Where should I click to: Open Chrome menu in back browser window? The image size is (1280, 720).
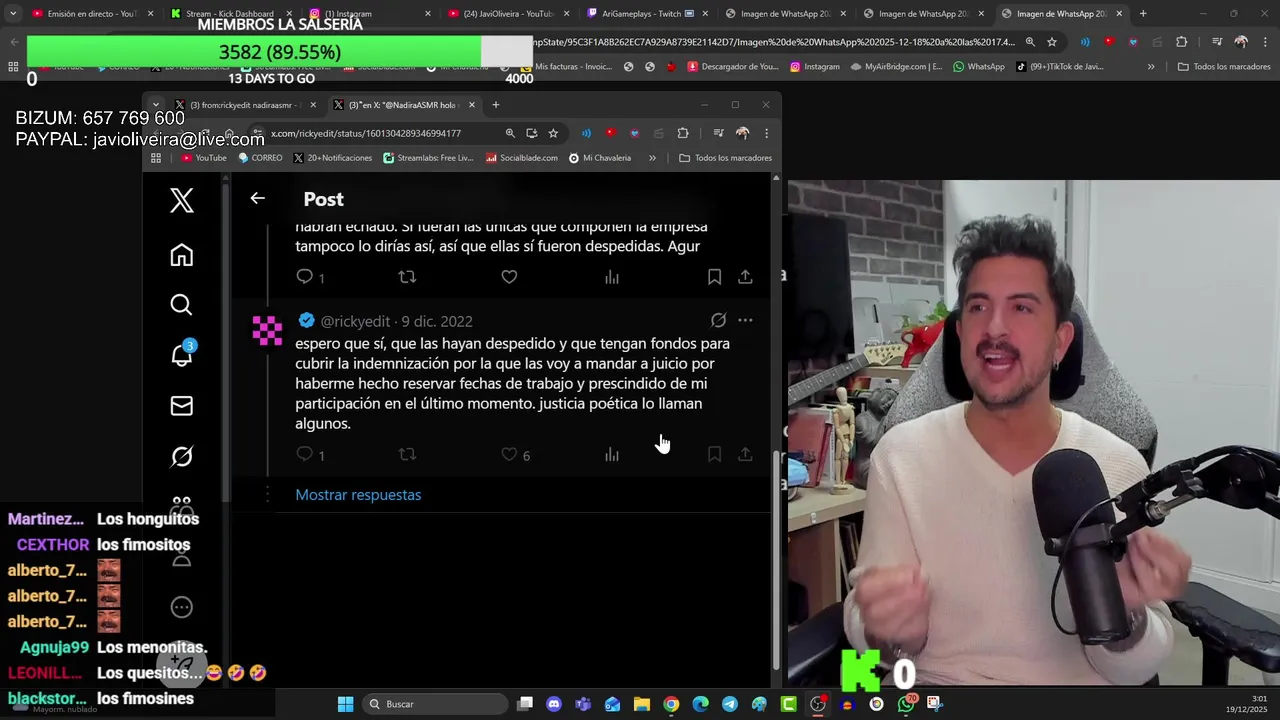(1265, 42)
